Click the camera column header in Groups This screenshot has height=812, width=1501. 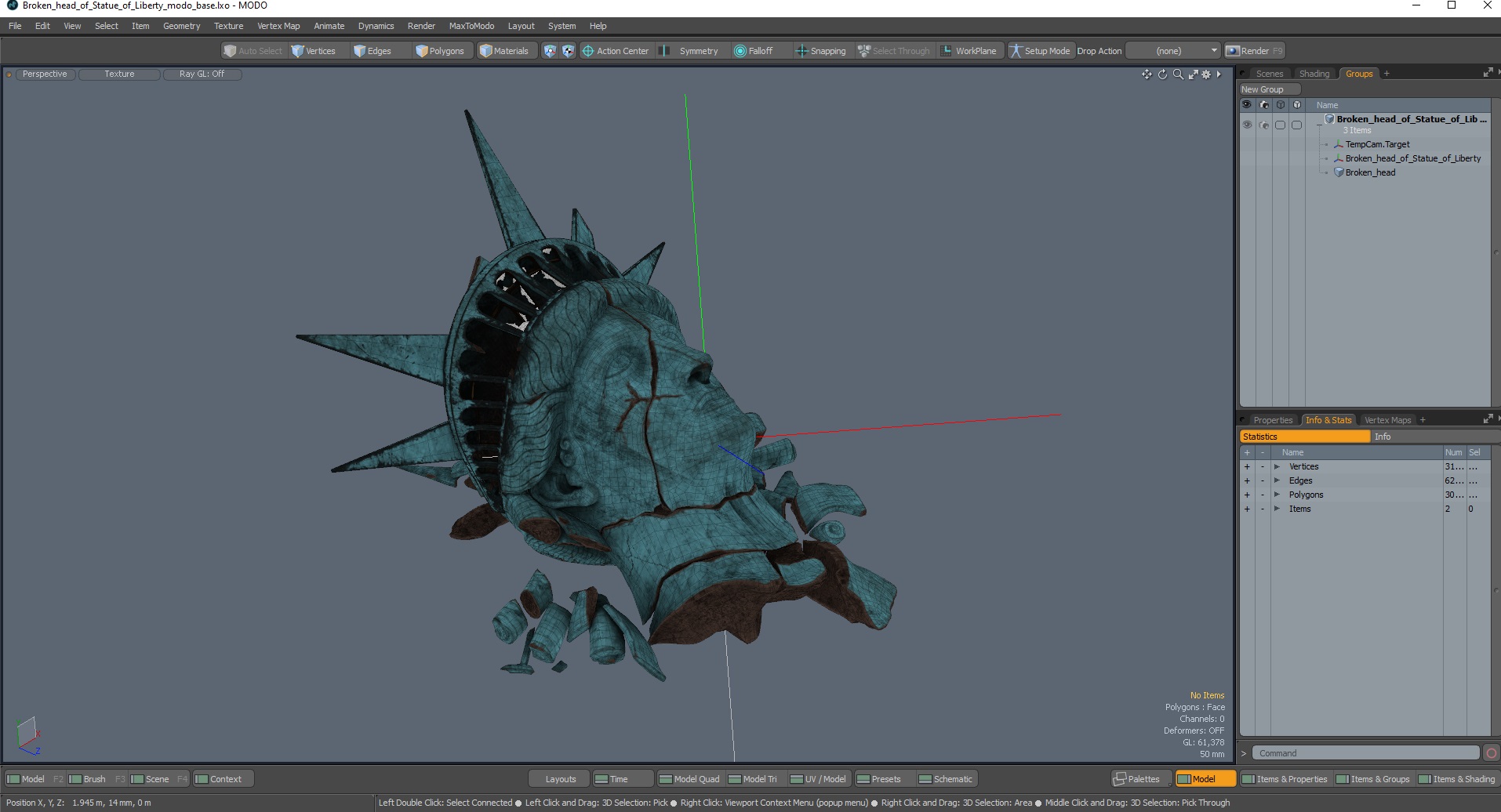[1264, 104]
